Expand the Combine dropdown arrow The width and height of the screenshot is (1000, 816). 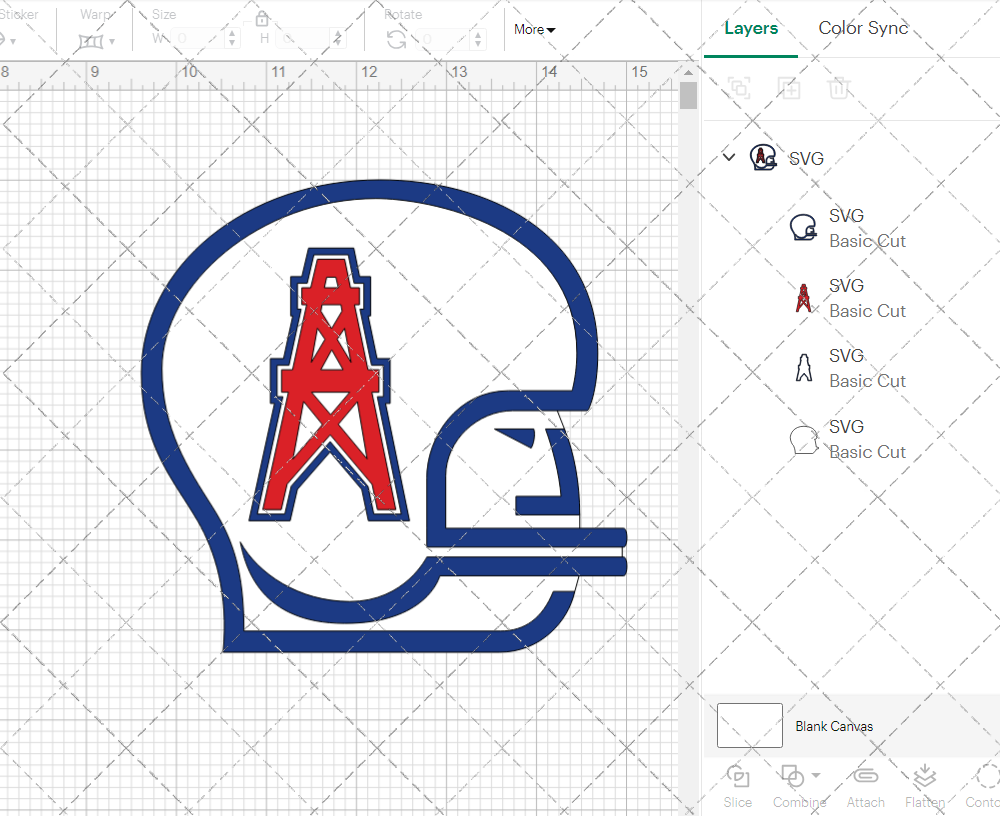pyautogui.click(x=816, y=776)
